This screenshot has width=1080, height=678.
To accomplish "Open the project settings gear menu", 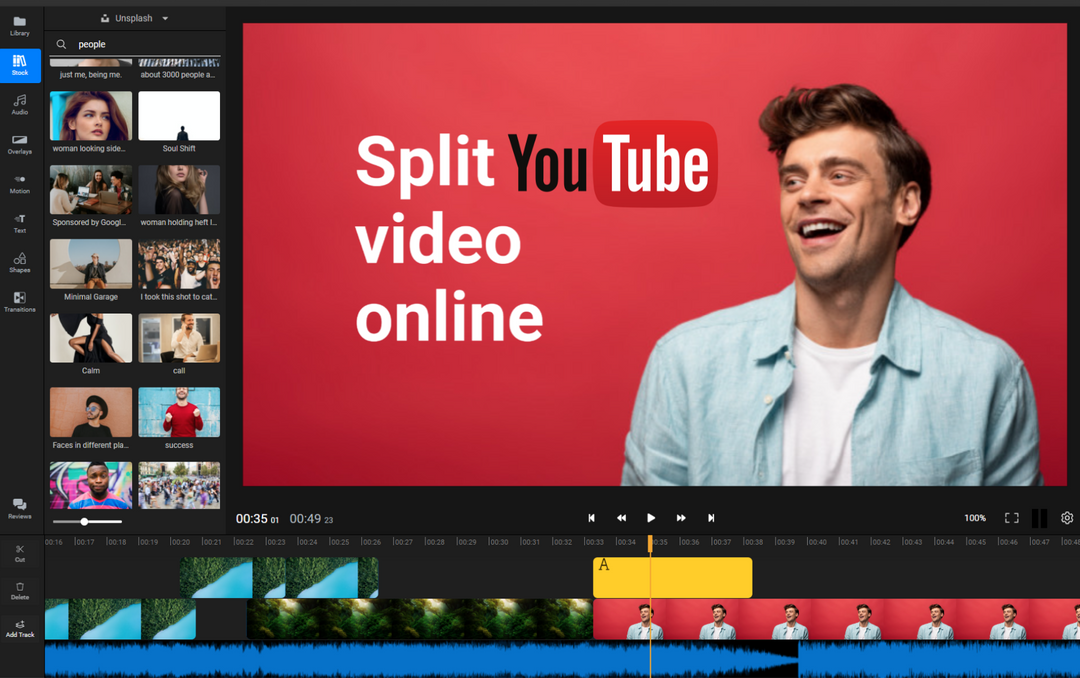I will tap(1067, 518).
